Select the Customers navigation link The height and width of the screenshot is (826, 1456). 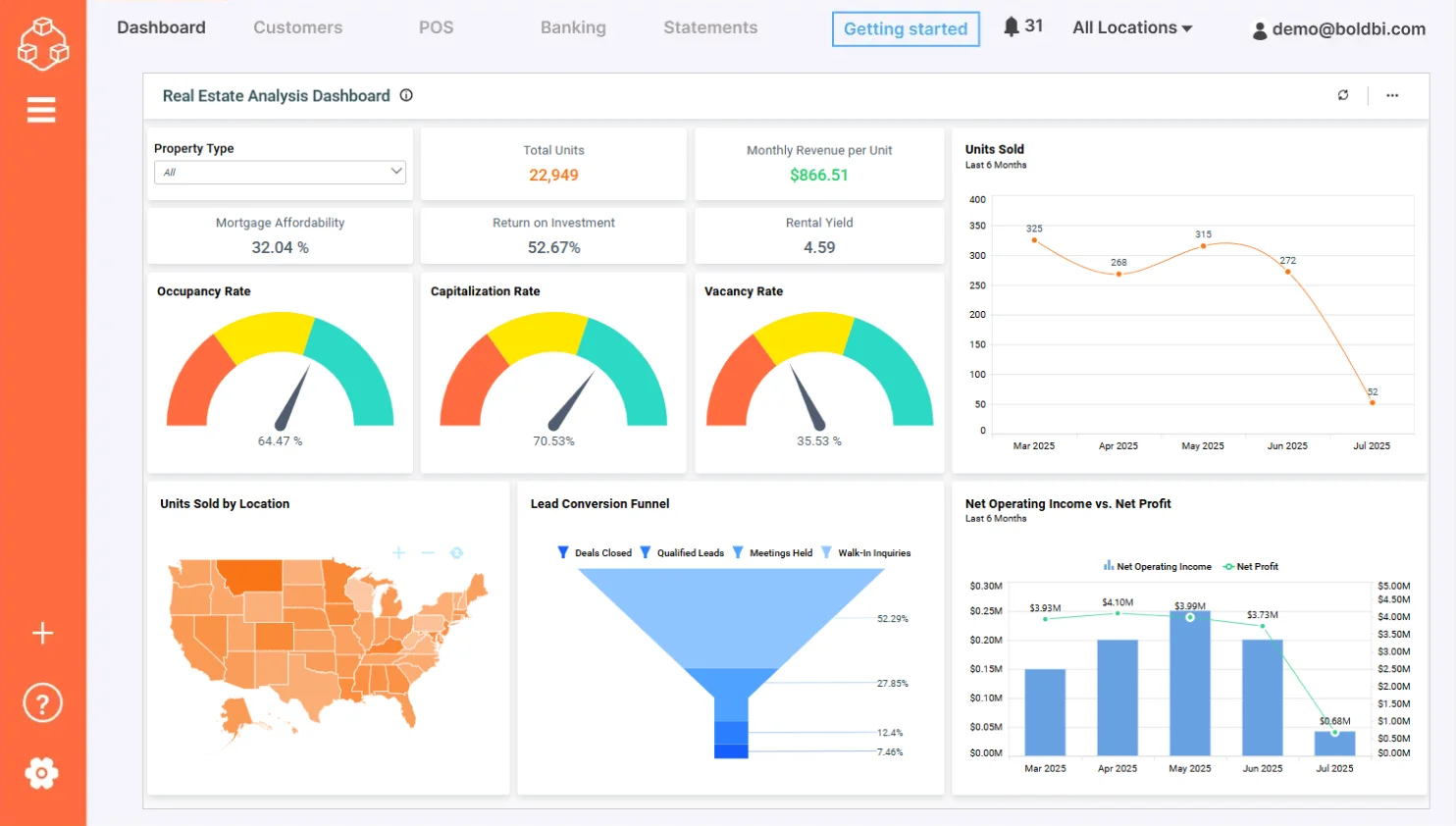point(297,27)
